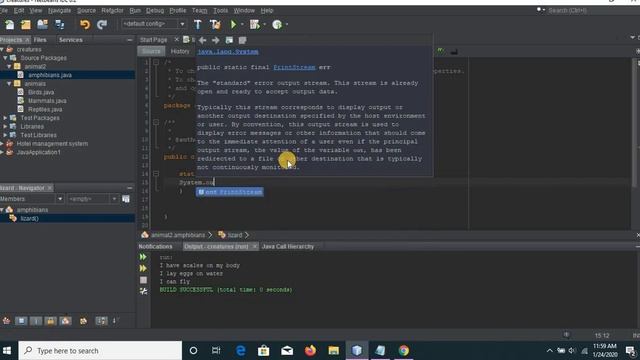Open Output window settings icon
Image resolution: width=640 pixels, height=360 pixels.
point(143,291)
